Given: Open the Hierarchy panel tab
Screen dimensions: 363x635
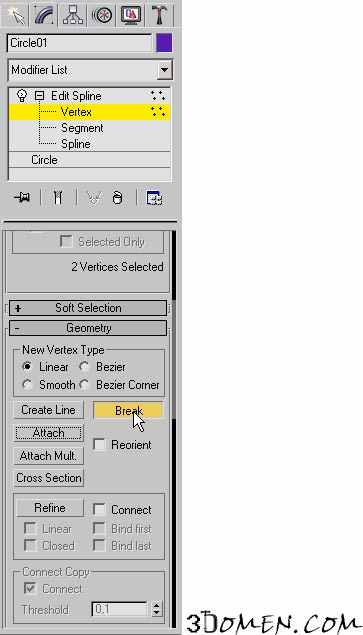Looking at the screenshot, I should pyautogui.click(x=74, y=15).
